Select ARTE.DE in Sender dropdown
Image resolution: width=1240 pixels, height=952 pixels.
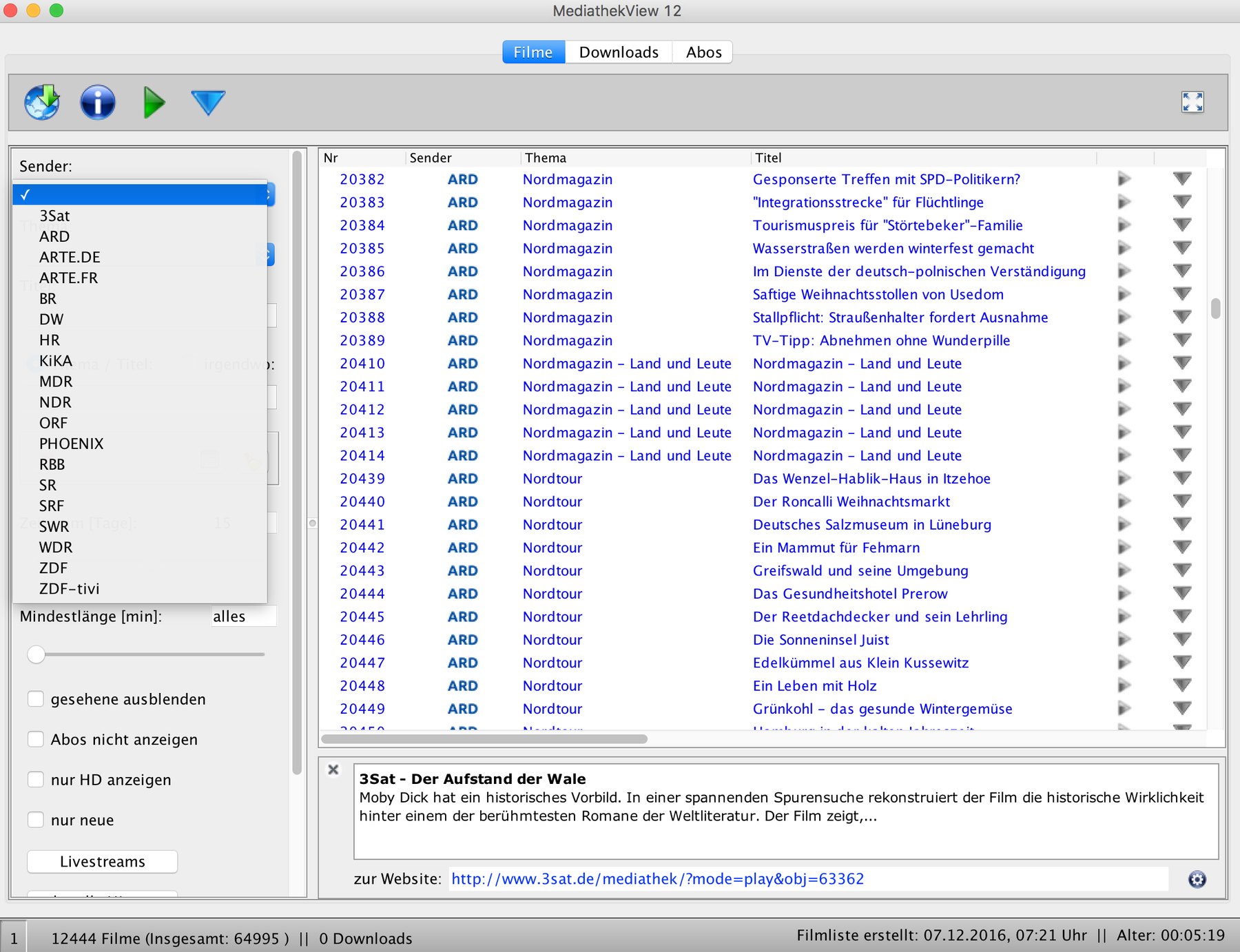140,257
